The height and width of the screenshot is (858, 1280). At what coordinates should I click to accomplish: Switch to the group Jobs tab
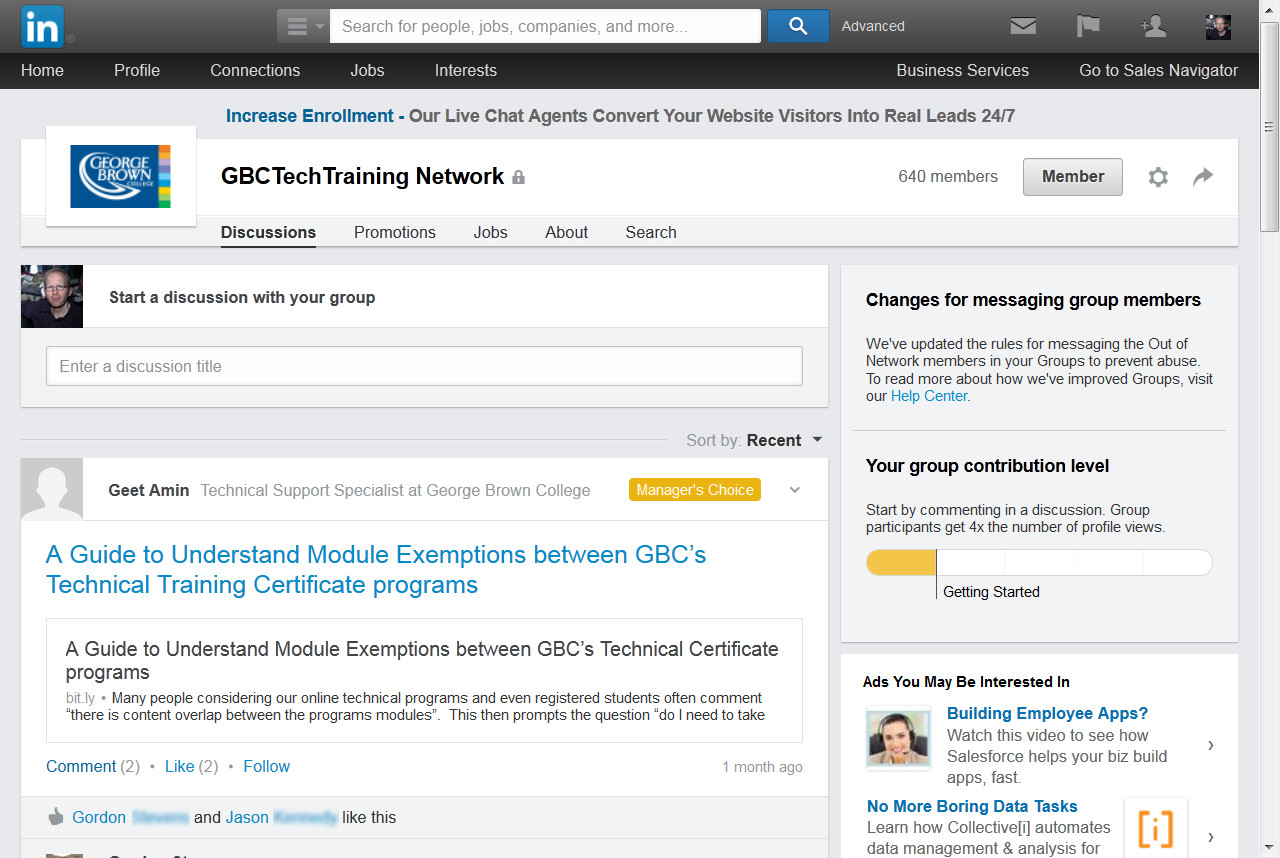490,232
